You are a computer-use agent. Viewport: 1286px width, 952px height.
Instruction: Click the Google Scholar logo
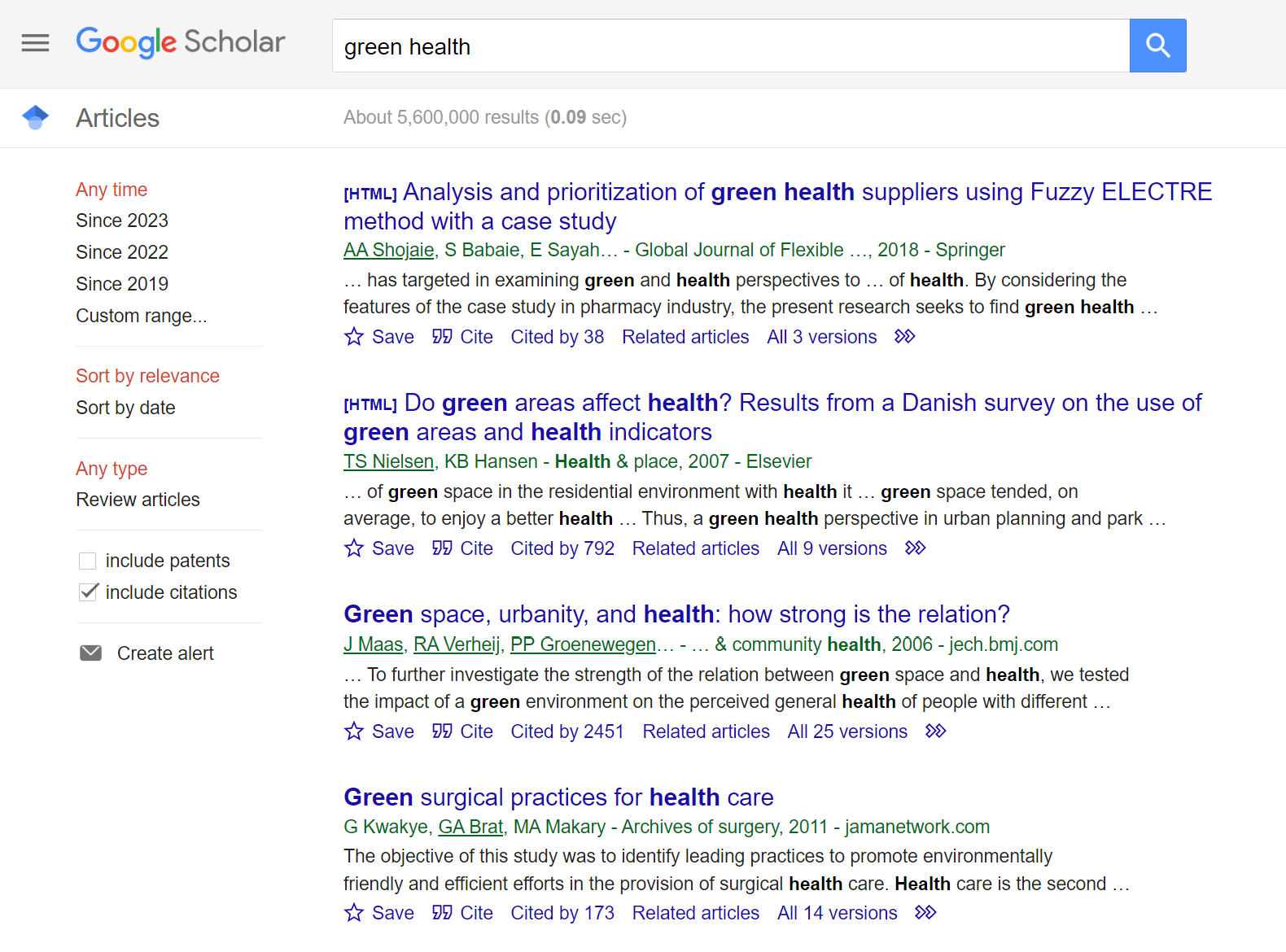tap(180, 42)
